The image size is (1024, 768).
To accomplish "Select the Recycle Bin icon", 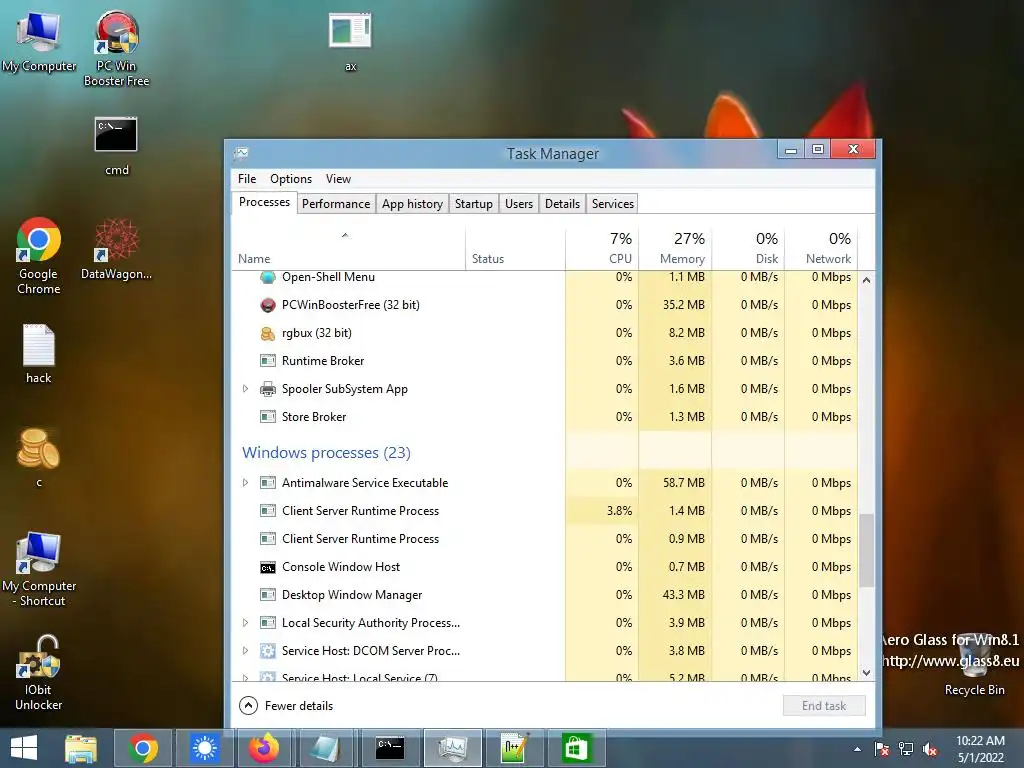I will point(974,666).
